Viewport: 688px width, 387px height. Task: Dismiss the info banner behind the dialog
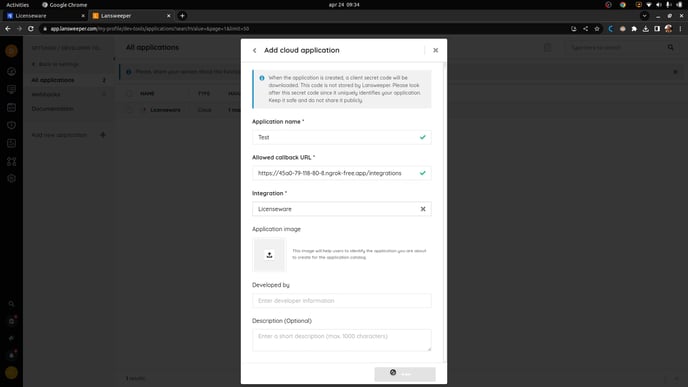(x=675, y=72)
